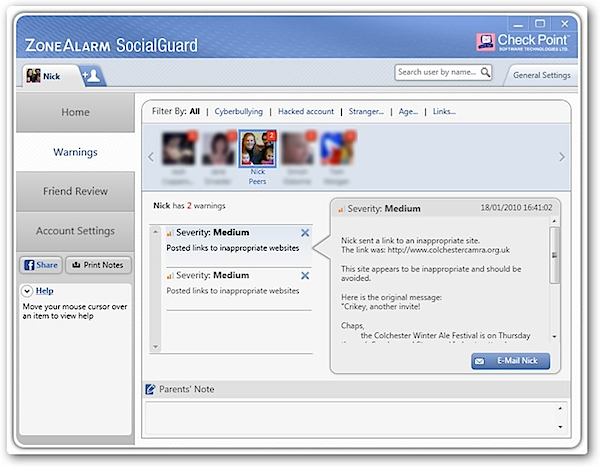This screenshot has width=600, height=467.
Task: Click inside the Parents' Note text box
Action: point(351,418)
